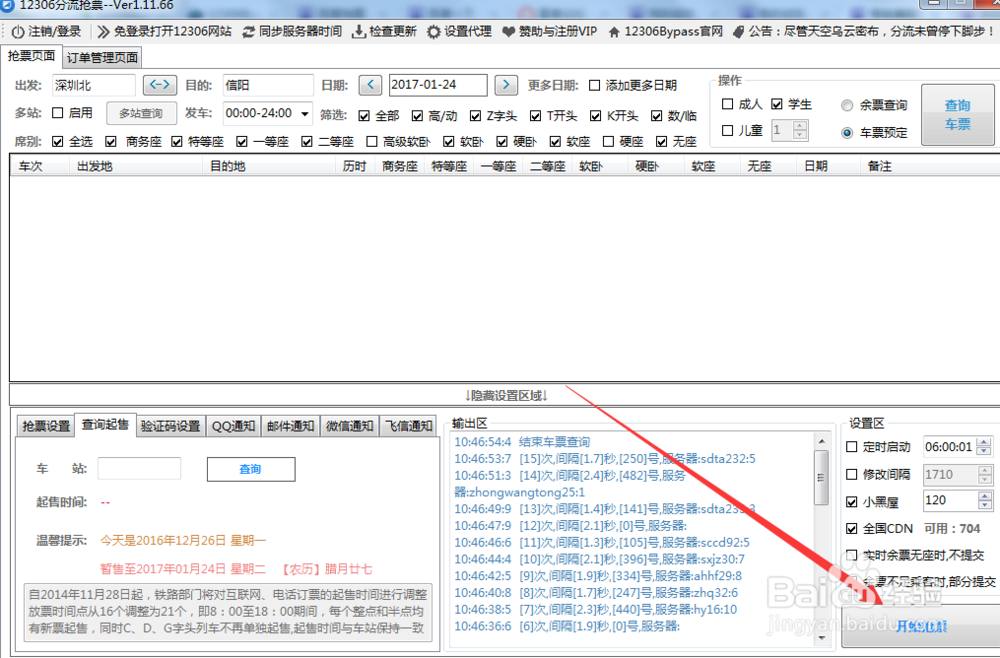Toggle first class seat checkbox
The image size is (1000, 658).
click(241, 142)
